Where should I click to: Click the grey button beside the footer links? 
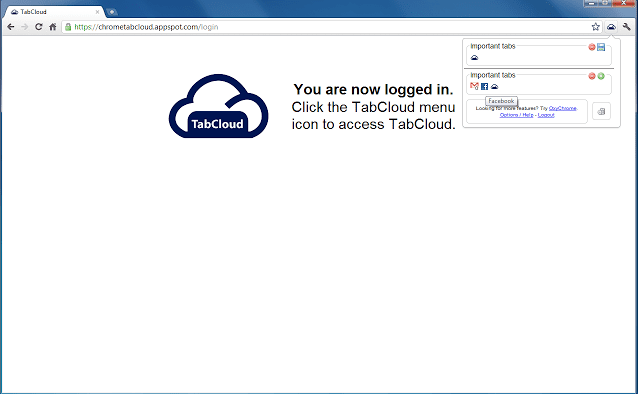(x=601, y=111)
